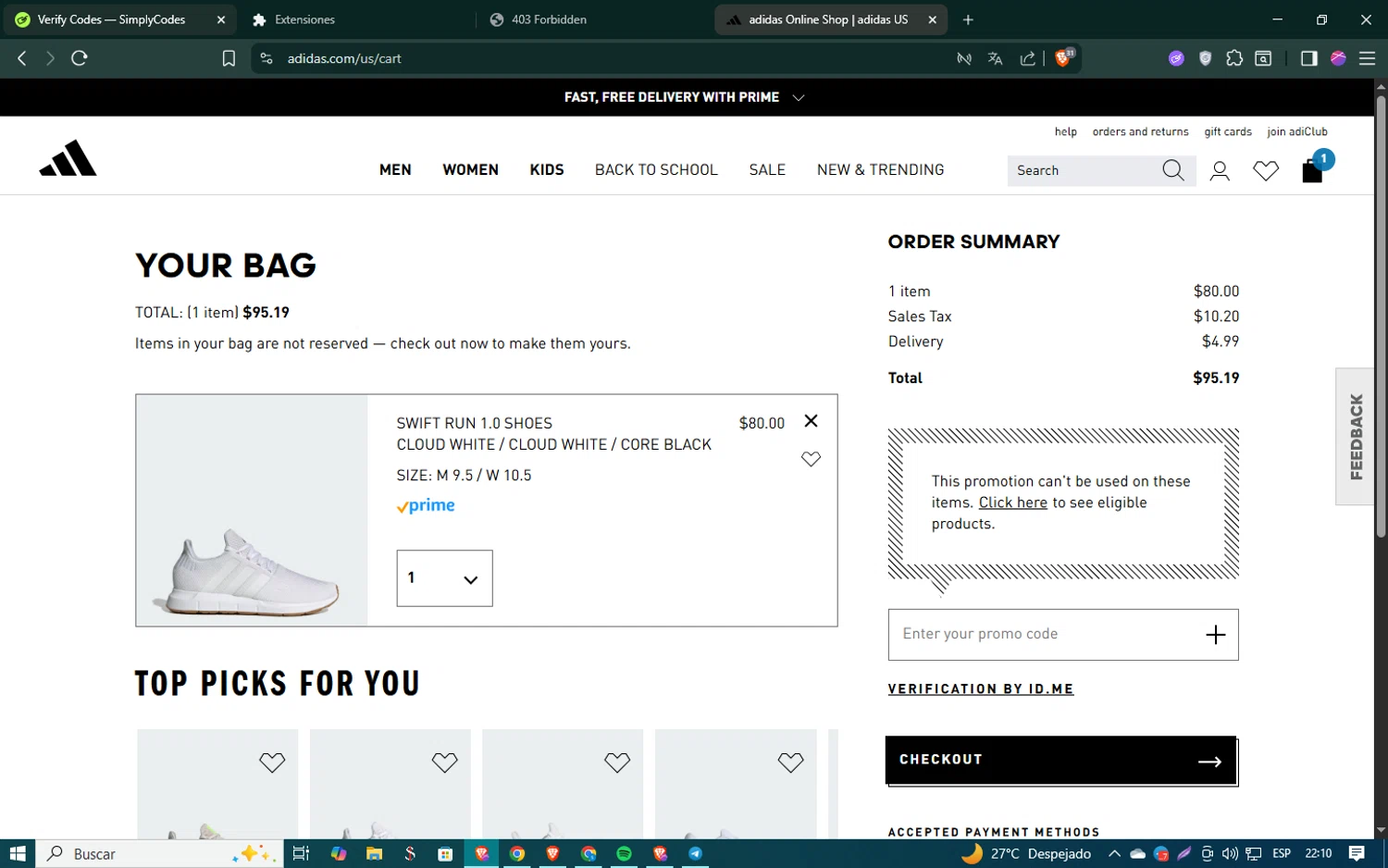
Task: Open Telegram from taskbar
Action: pyautogui.click(x=695, y=853)
